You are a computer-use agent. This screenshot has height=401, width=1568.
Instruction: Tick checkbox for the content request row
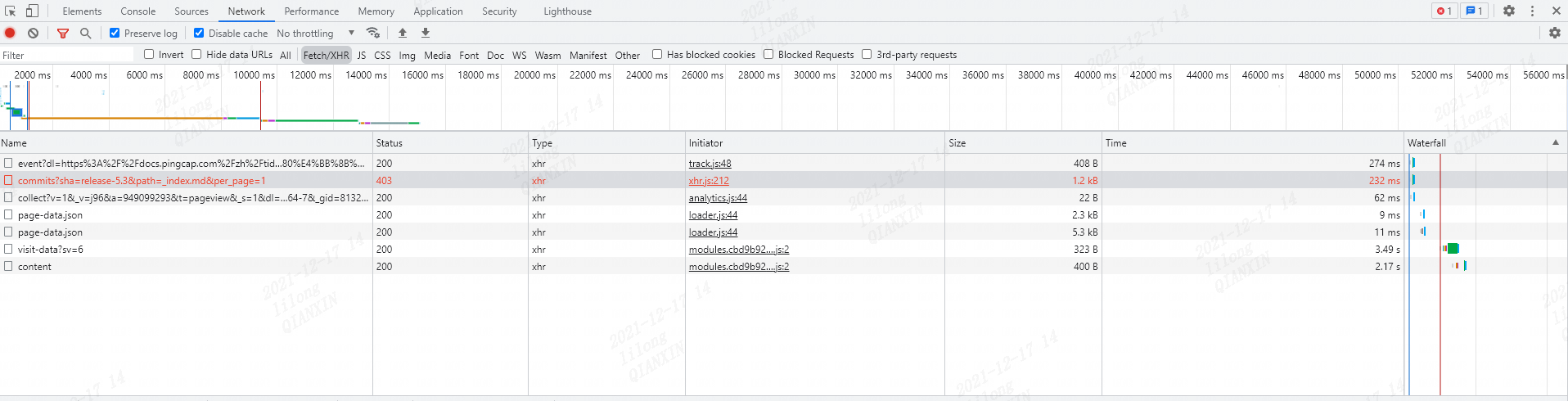[8, 266]
